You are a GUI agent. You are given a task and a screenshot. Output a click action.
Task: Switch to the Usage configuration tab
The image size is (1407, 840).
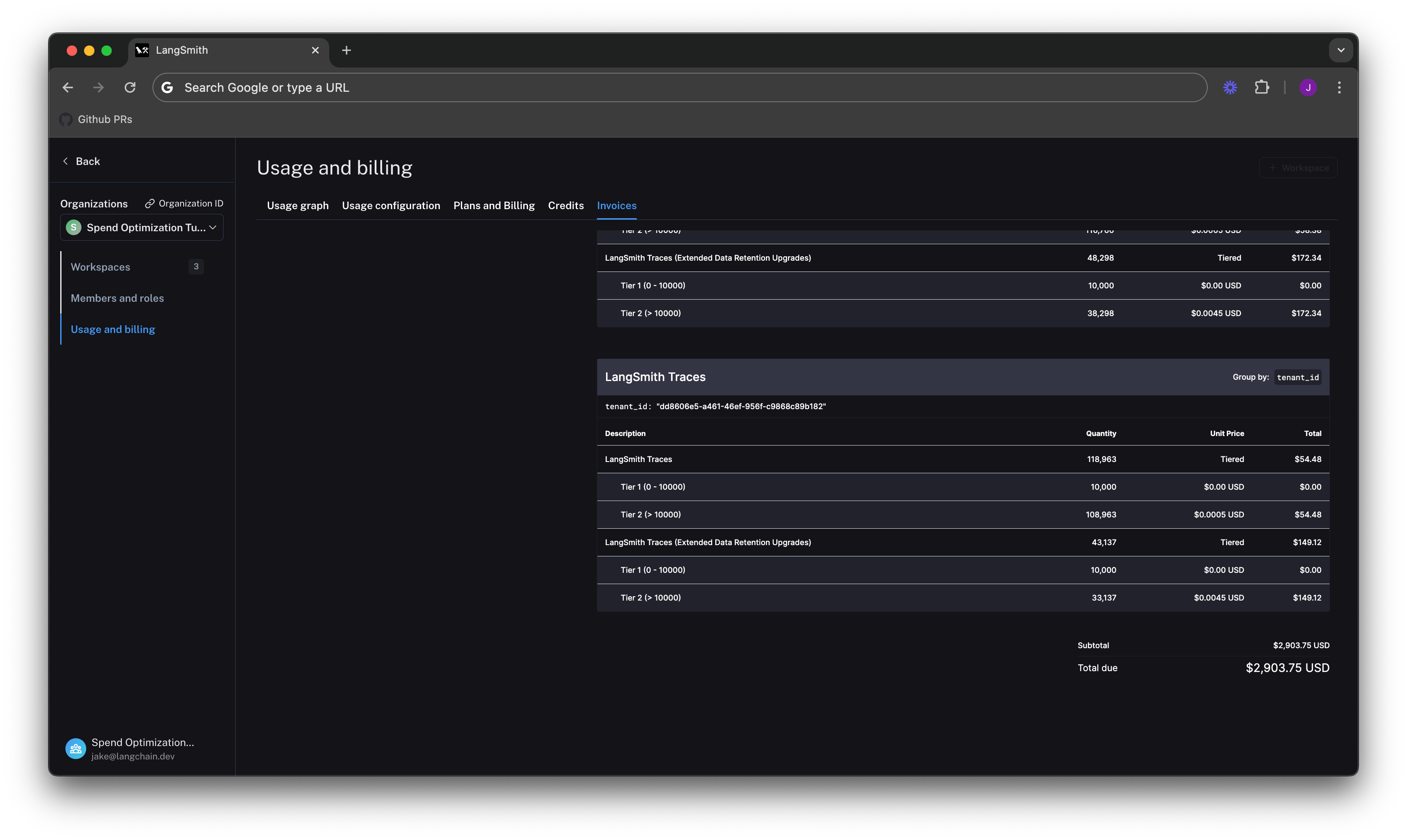pos(391,206)
